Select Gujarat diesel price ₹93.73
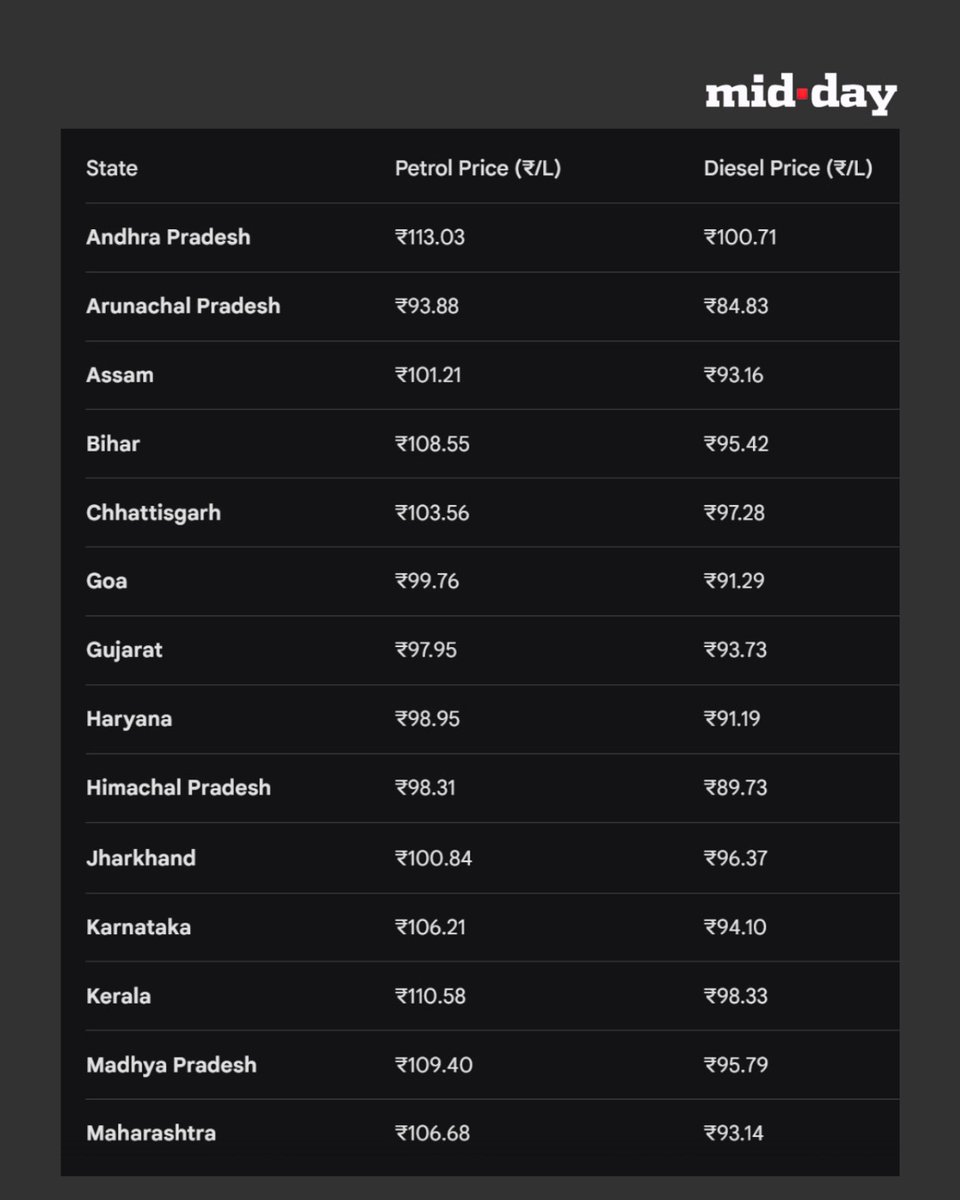The height and width of the screenshot is (1200, 960). click(735, 650)
